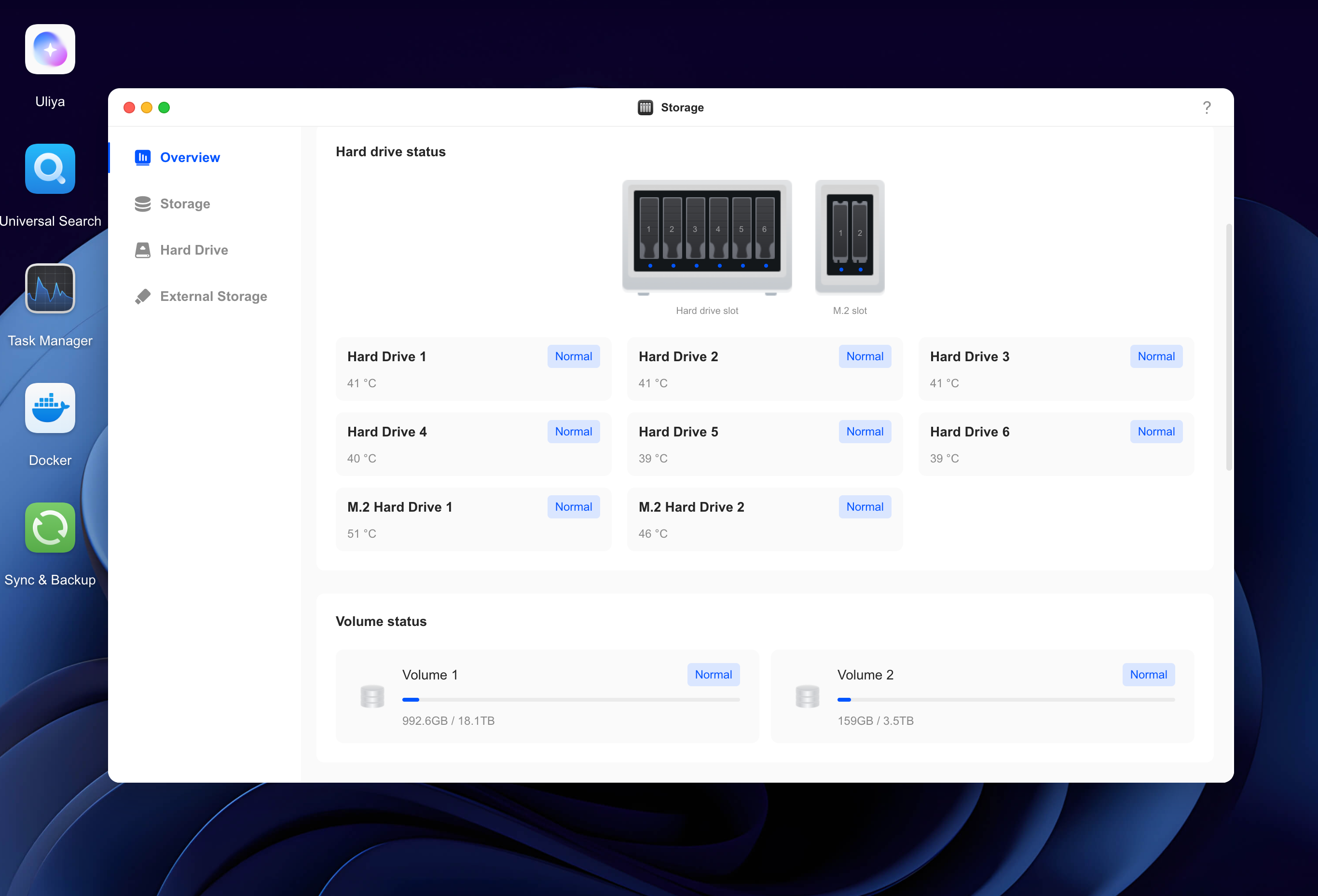Select drive bay 5 in hard drive slot
The width and height of the screenshot is (1318, 896).
(741, 229)
